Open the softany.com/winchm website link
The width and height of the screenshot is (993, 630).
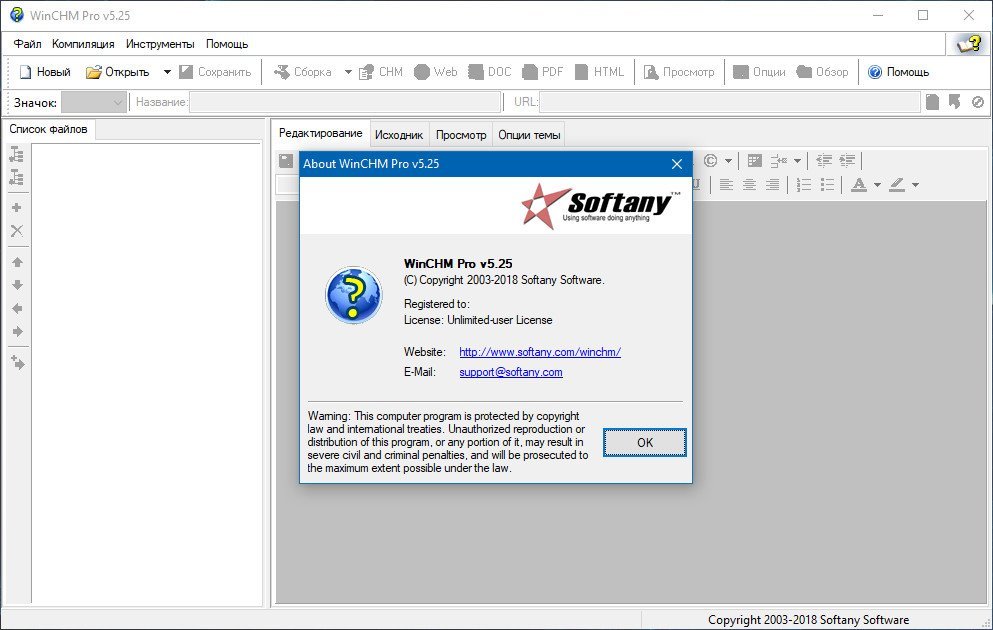click(540, 352)
